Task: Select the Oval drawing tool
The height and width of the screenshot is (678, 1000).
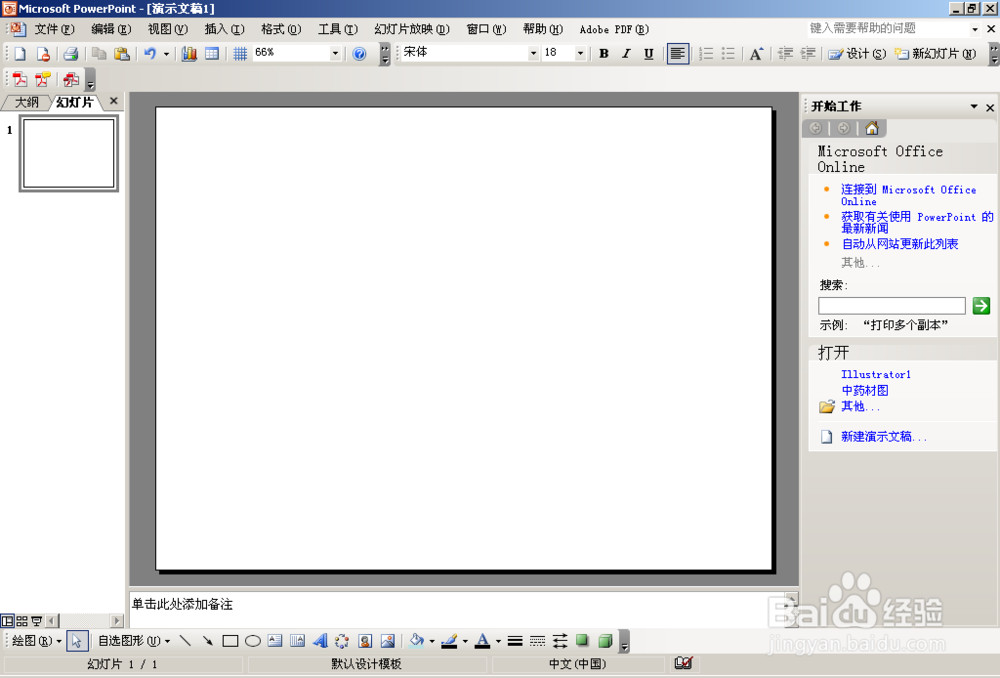Action: pyautogui.click(x=250, y=641)
